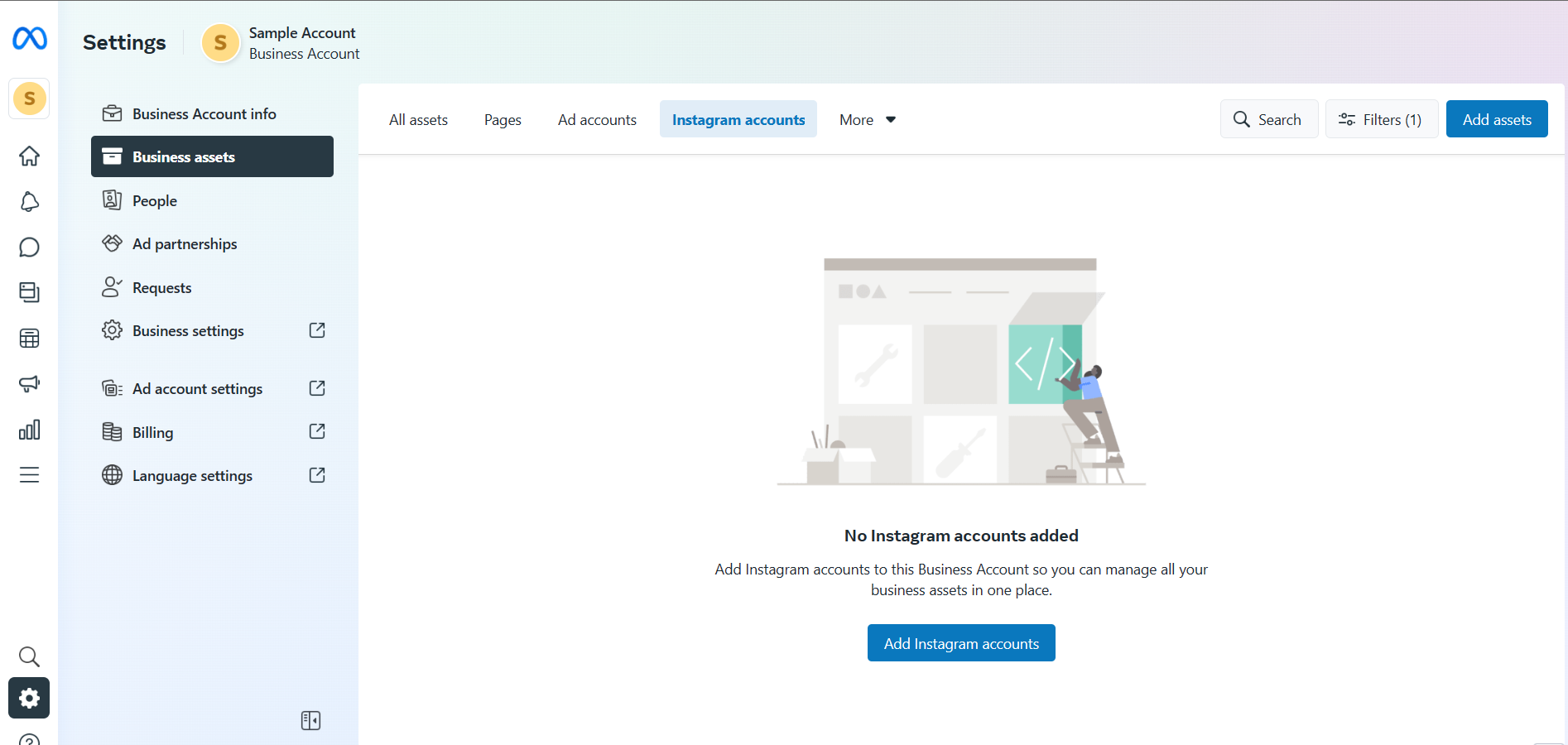Click the help question mark icon

29,739
